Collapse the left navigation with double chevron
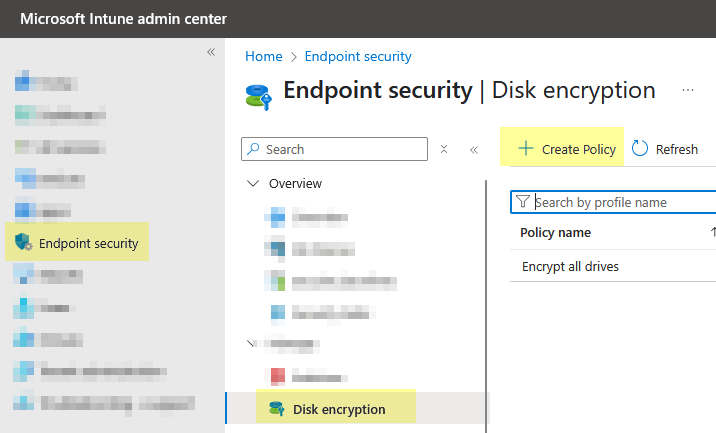The height and width of the screenshot is (433, 716). [211, 52]
